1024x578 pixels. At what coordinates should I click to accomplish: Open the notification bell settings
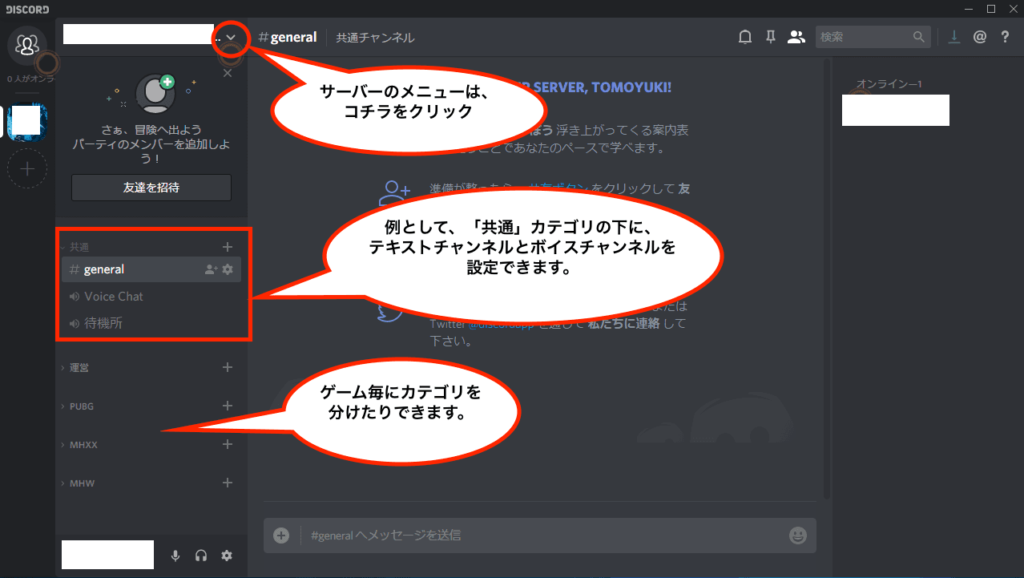(x=745, y=37)
